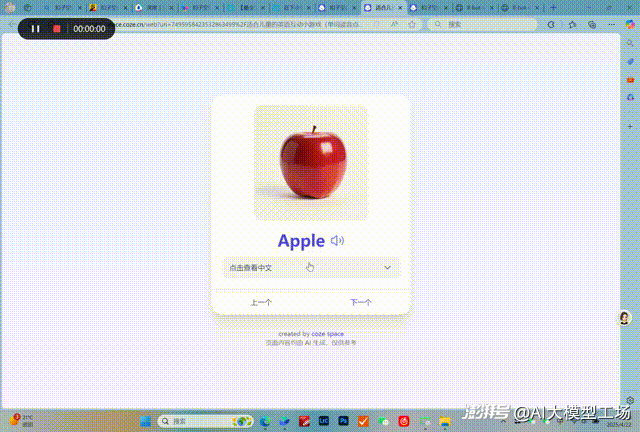Click the red apple picture
Screen dimensions: 640x432
click(311, 162)
